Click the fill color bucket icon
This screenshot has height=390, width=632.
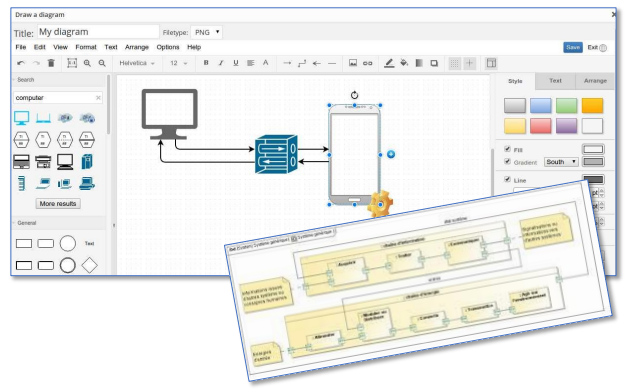click(x=404, y=63)
